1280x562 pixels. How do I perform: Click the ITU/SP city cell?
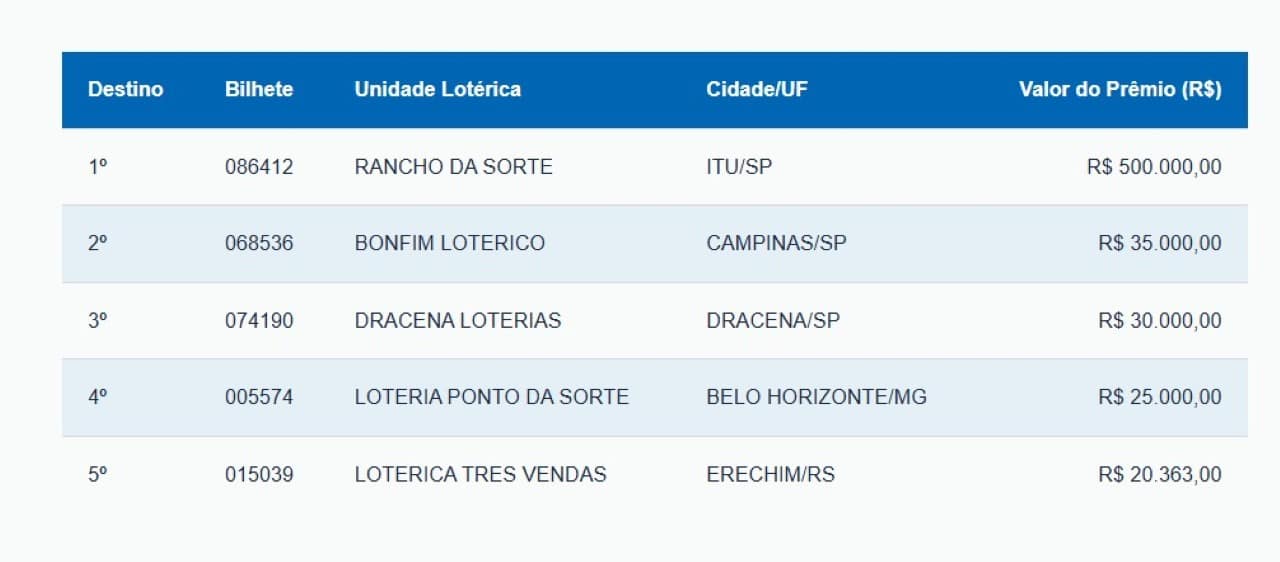point(739,167)
